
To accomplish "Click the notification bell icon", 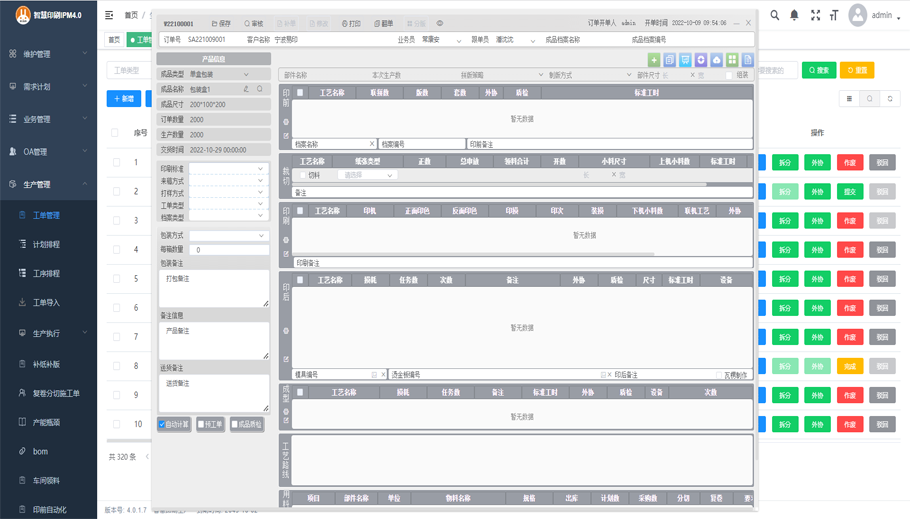I will (795, 16).
